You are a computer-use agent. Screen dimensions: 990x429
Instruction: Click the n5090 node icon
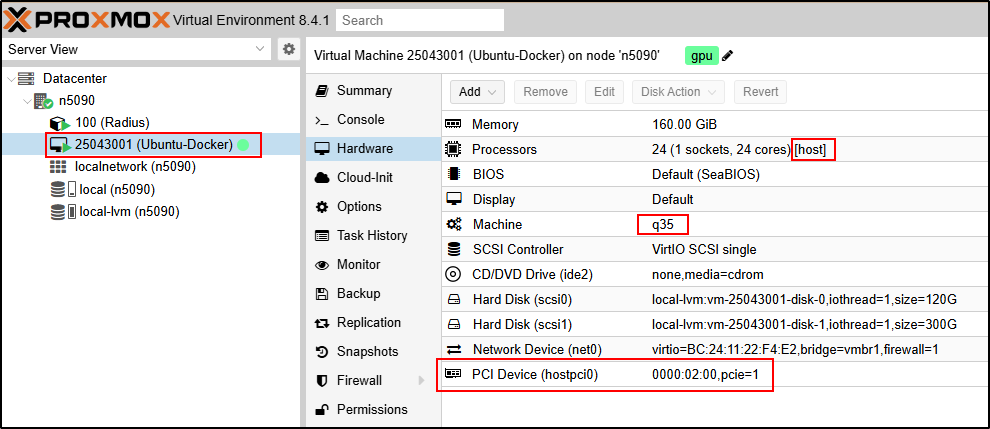coord(44,101)
